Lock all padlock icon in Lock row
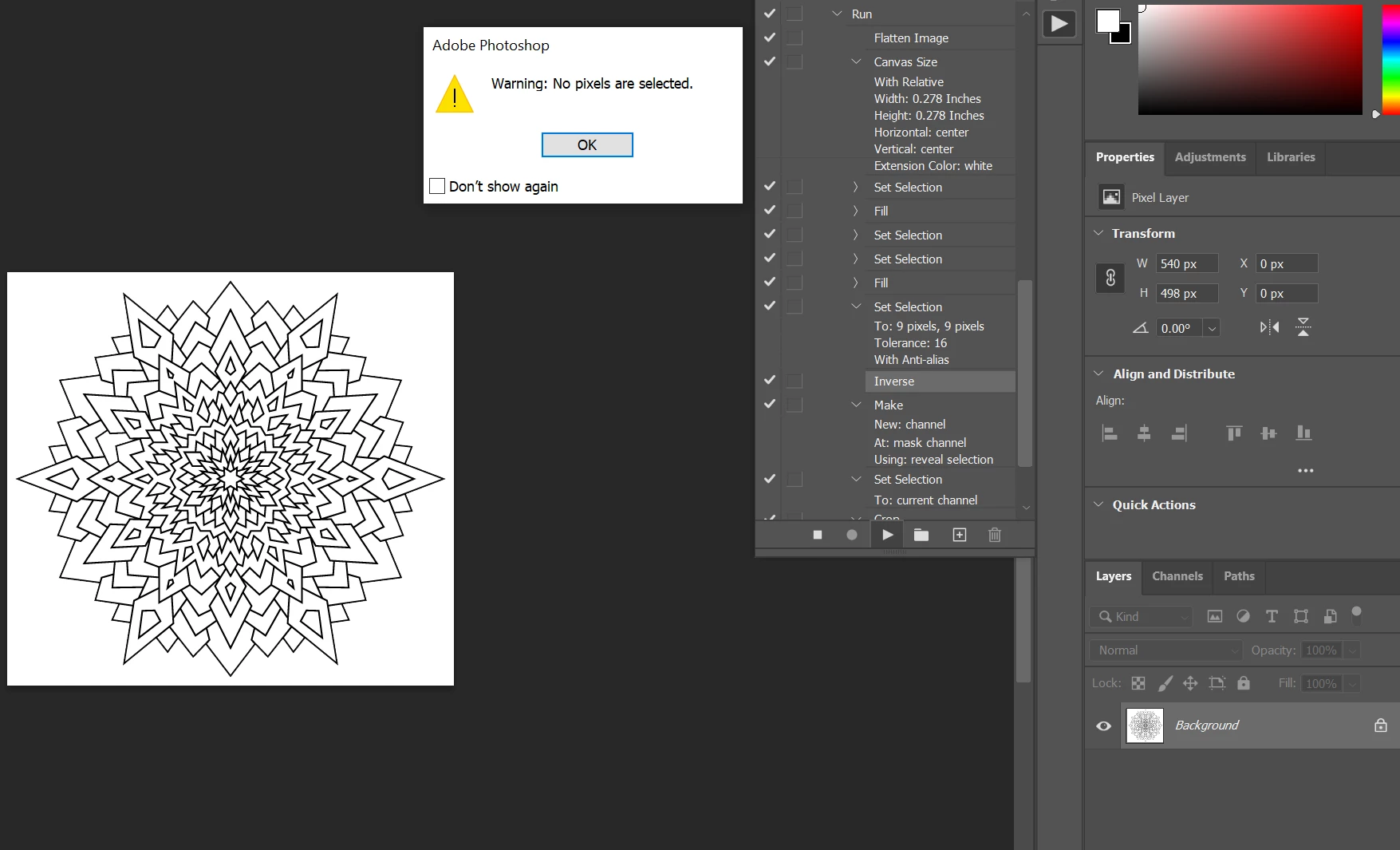Viewport: 1400px width, 850px height. [x=1244, y=683]
